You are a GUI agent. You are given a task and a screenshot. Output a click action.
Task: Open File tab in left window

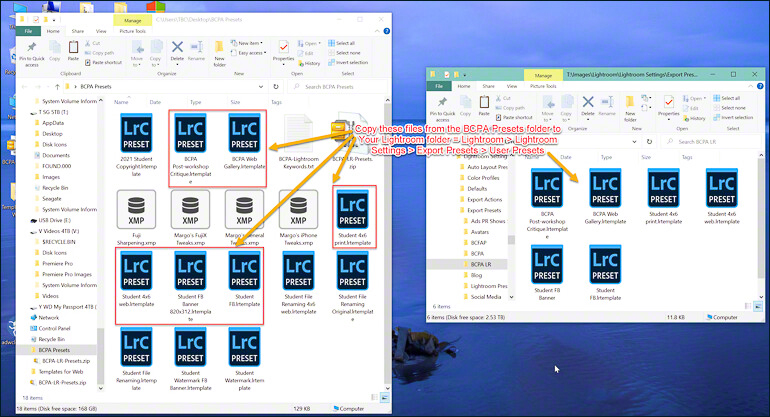tap(28, 31)
